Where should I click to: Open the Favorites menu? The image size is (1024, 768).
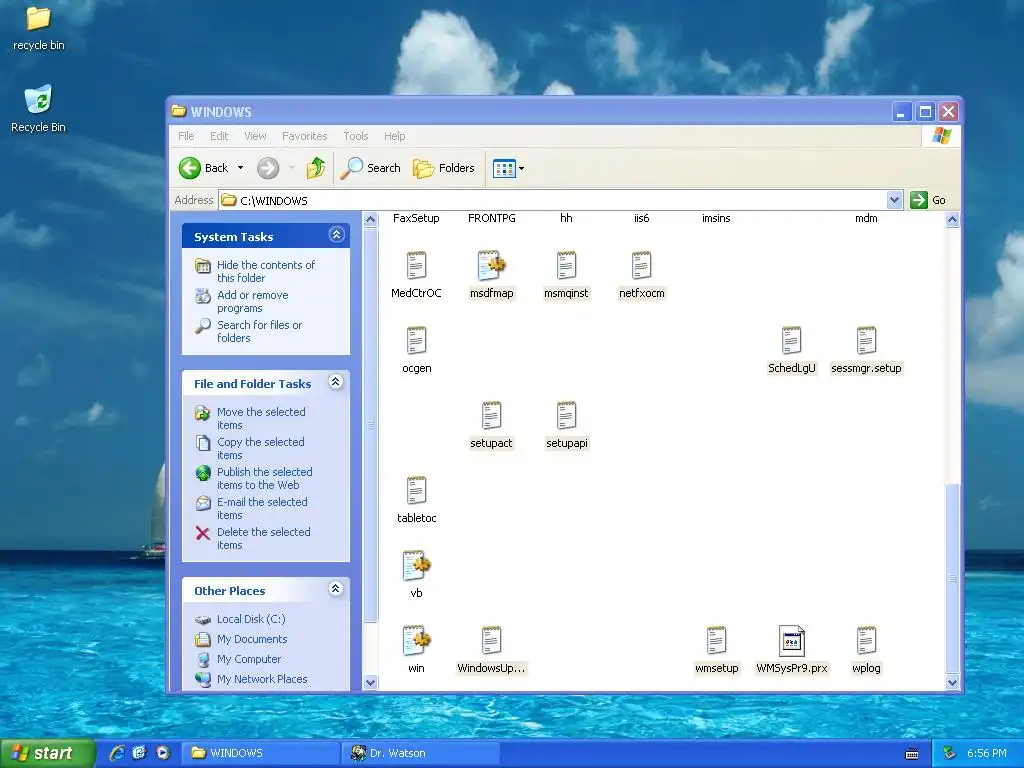coord(304,136)
